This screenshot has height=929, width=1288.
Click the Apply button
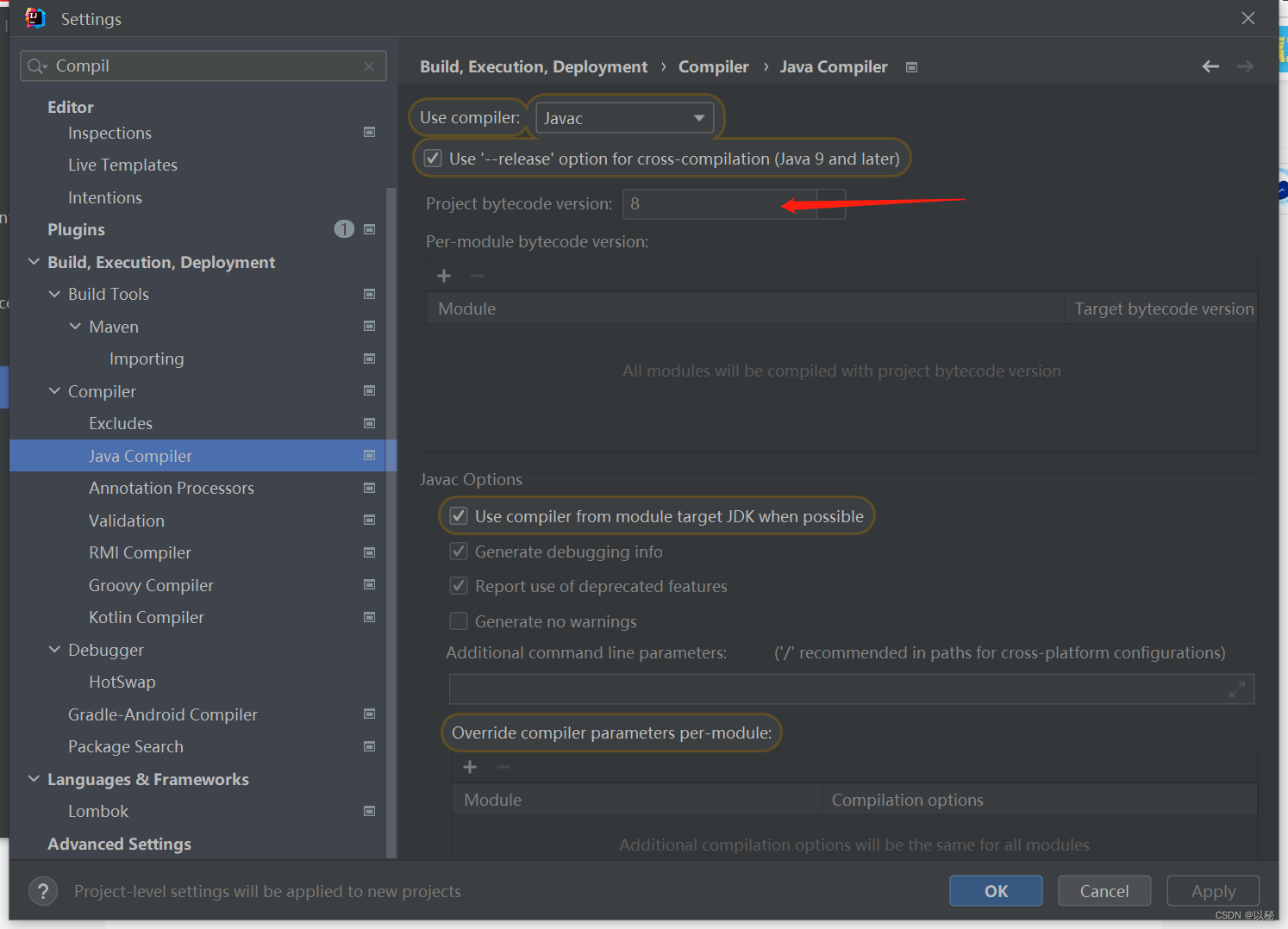coord(1213,891)
